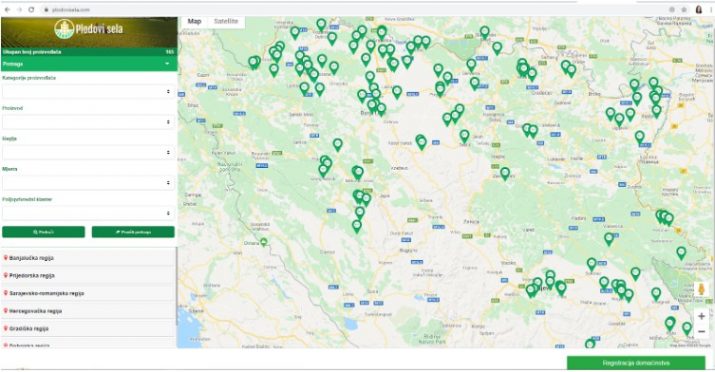The width and height of the screenshot is (715, 372).
Task: Bookmark this page using the star icon
Action: point(684,10)
